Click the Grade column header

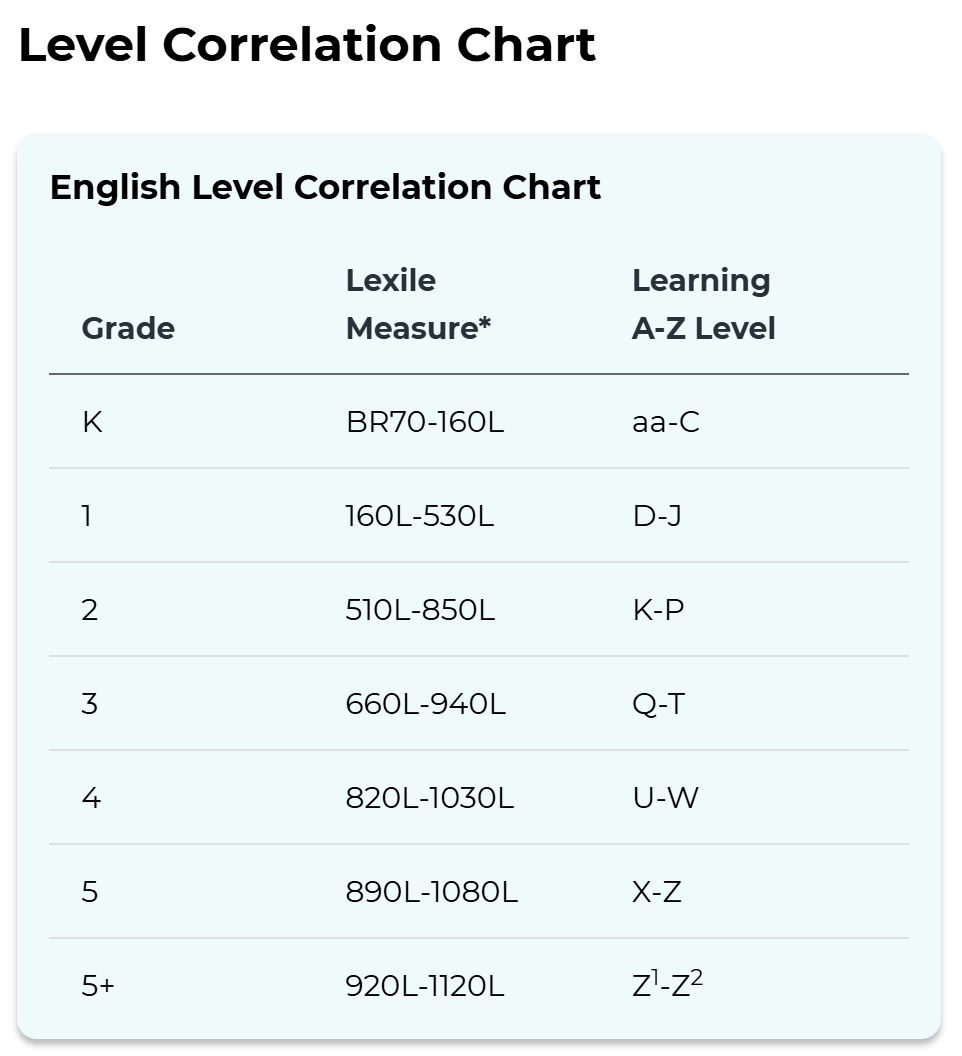point(128,329)
